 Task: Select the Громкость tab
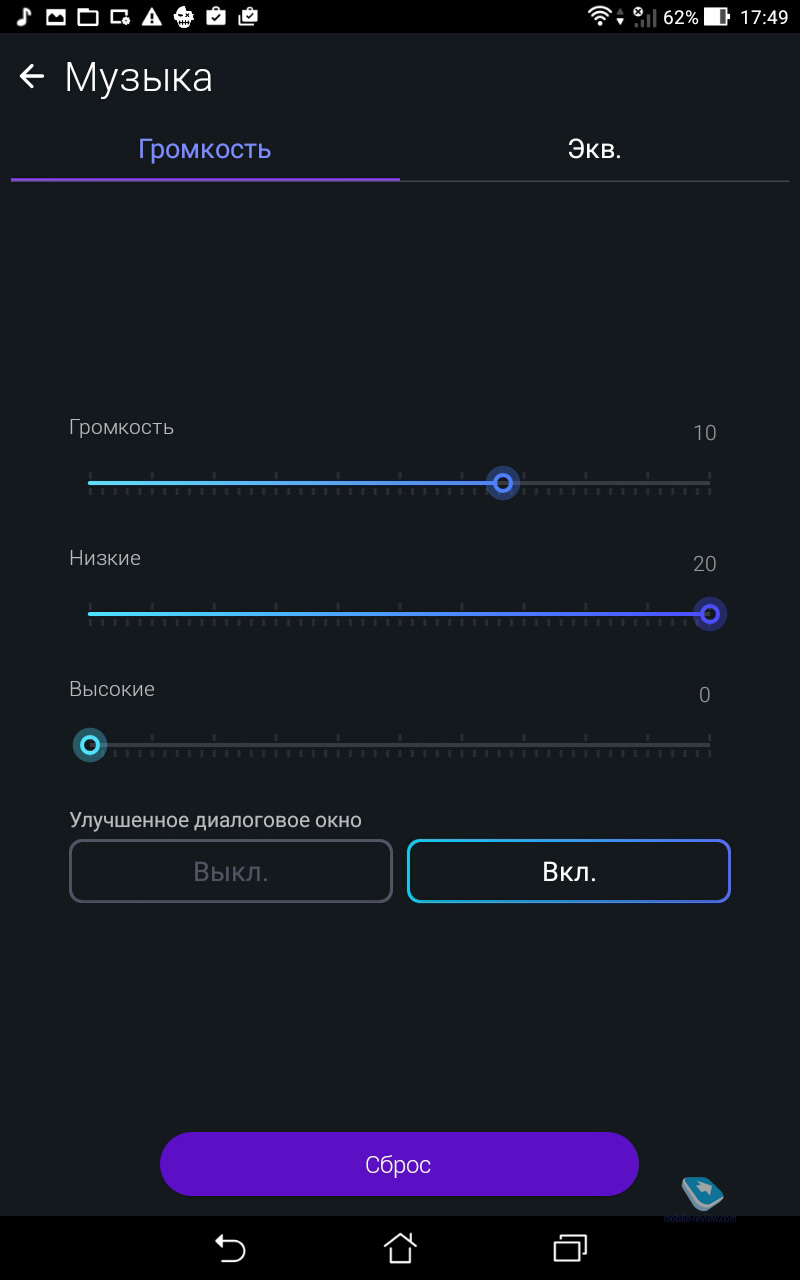(x=205, y=149)
